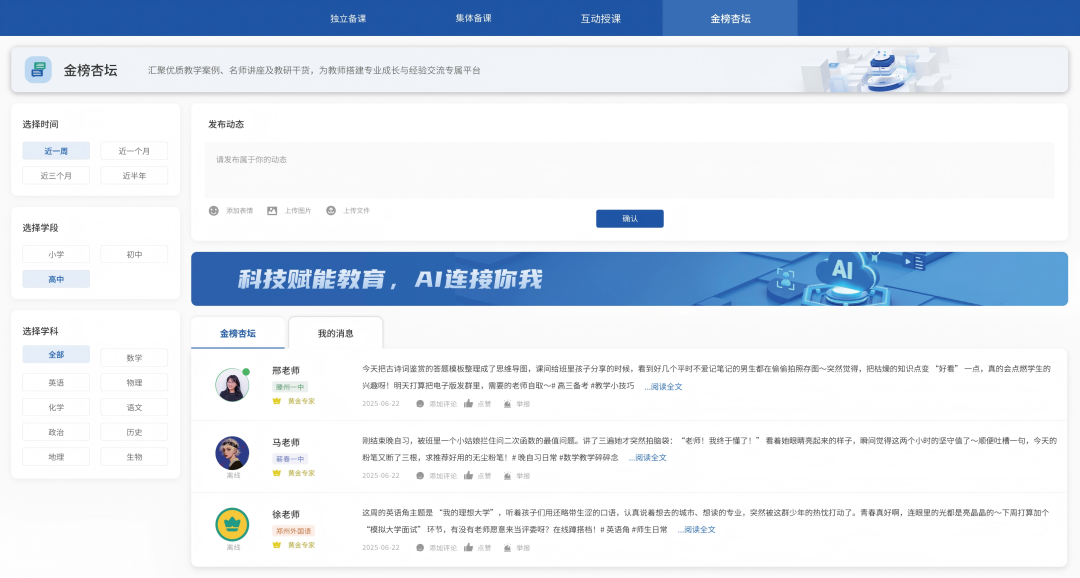Select the 近一周 time filter

pos(56,150)
